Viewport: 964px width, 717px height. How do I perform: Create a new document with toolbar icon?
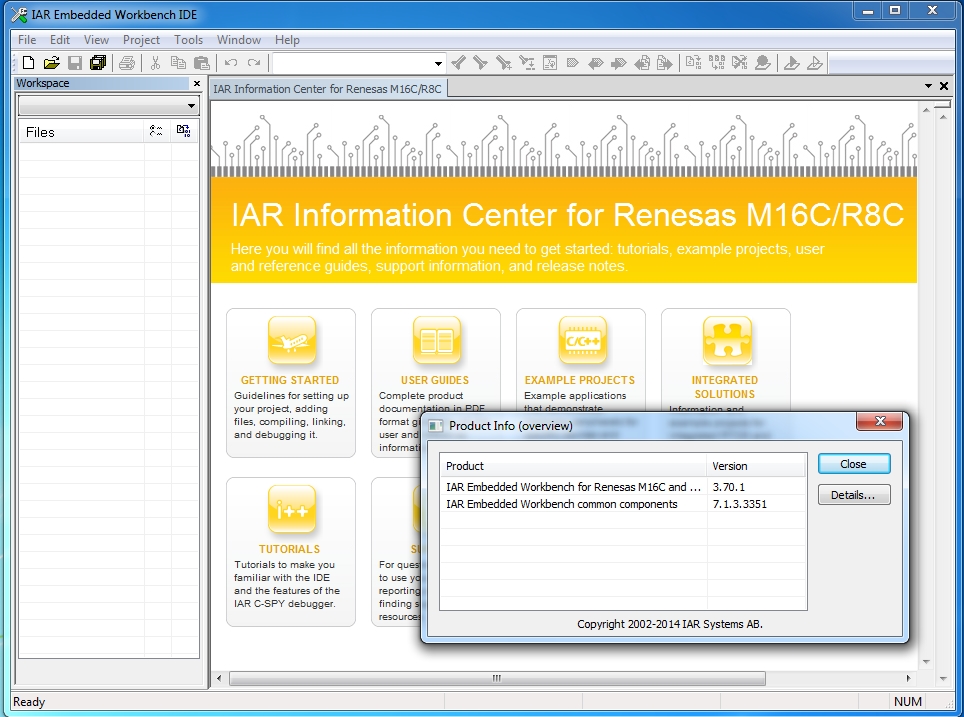pos(28,63)
